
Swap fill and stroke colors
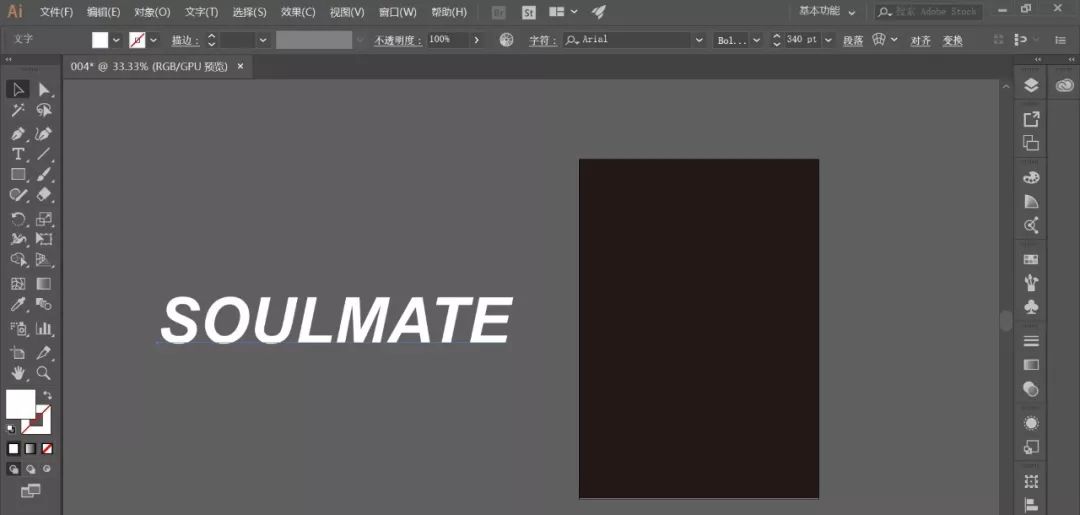[x=48, y=396]
